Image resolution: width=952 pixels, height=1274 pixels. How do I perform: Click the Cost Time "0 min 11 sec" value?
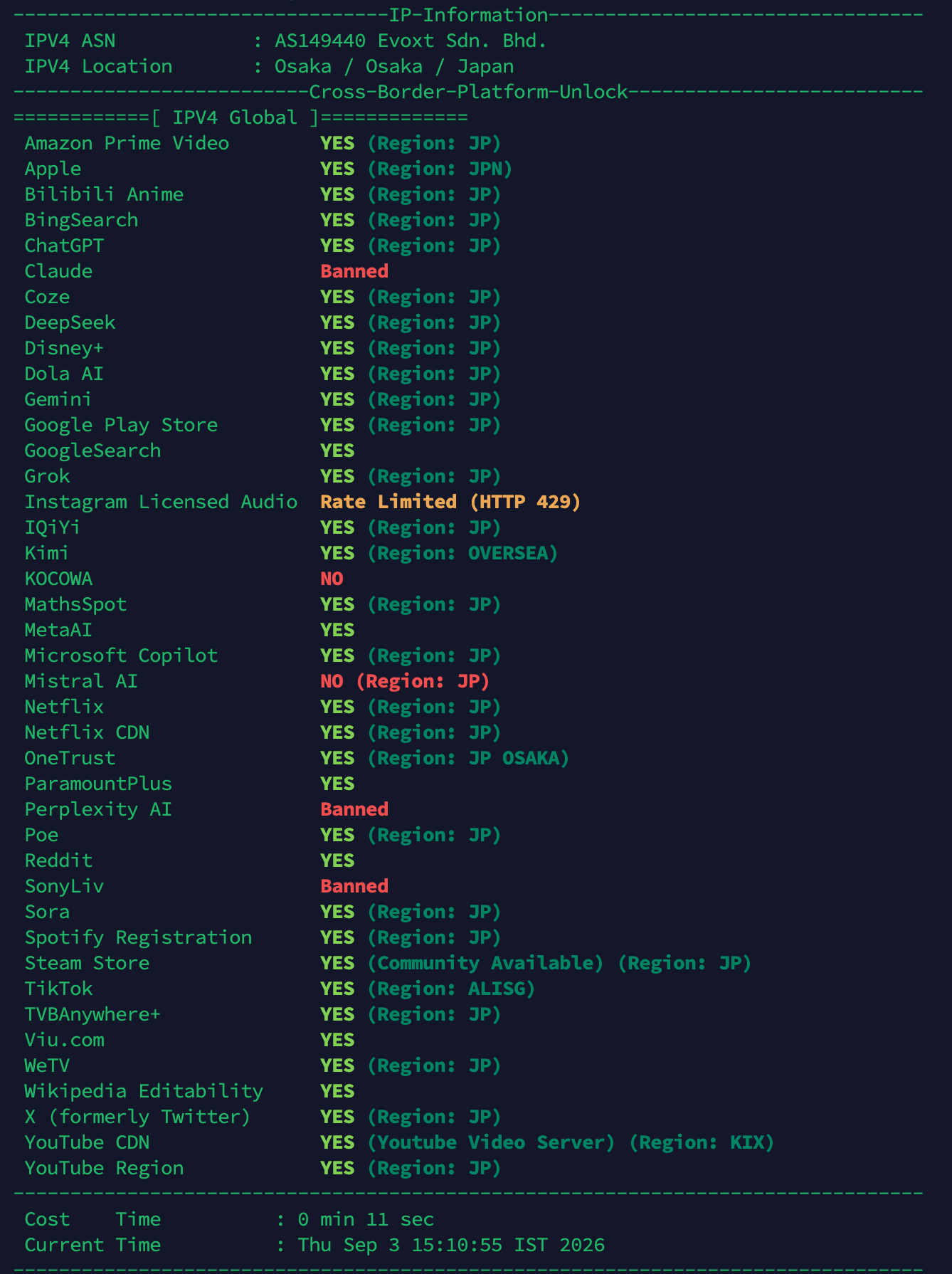coord(366,1219)
